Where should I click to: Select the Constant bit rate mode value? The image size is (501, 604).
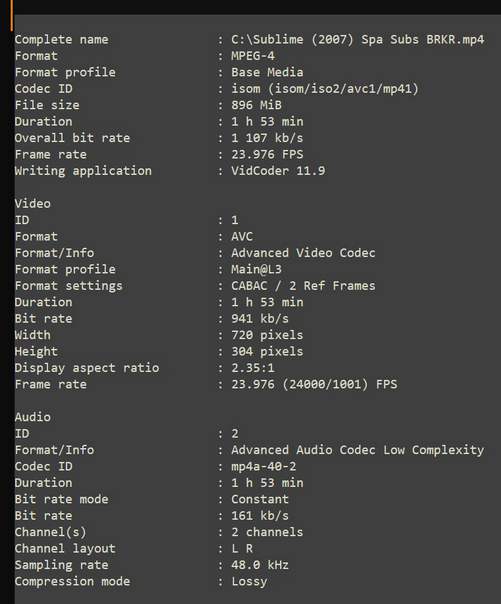click(260, 499)
